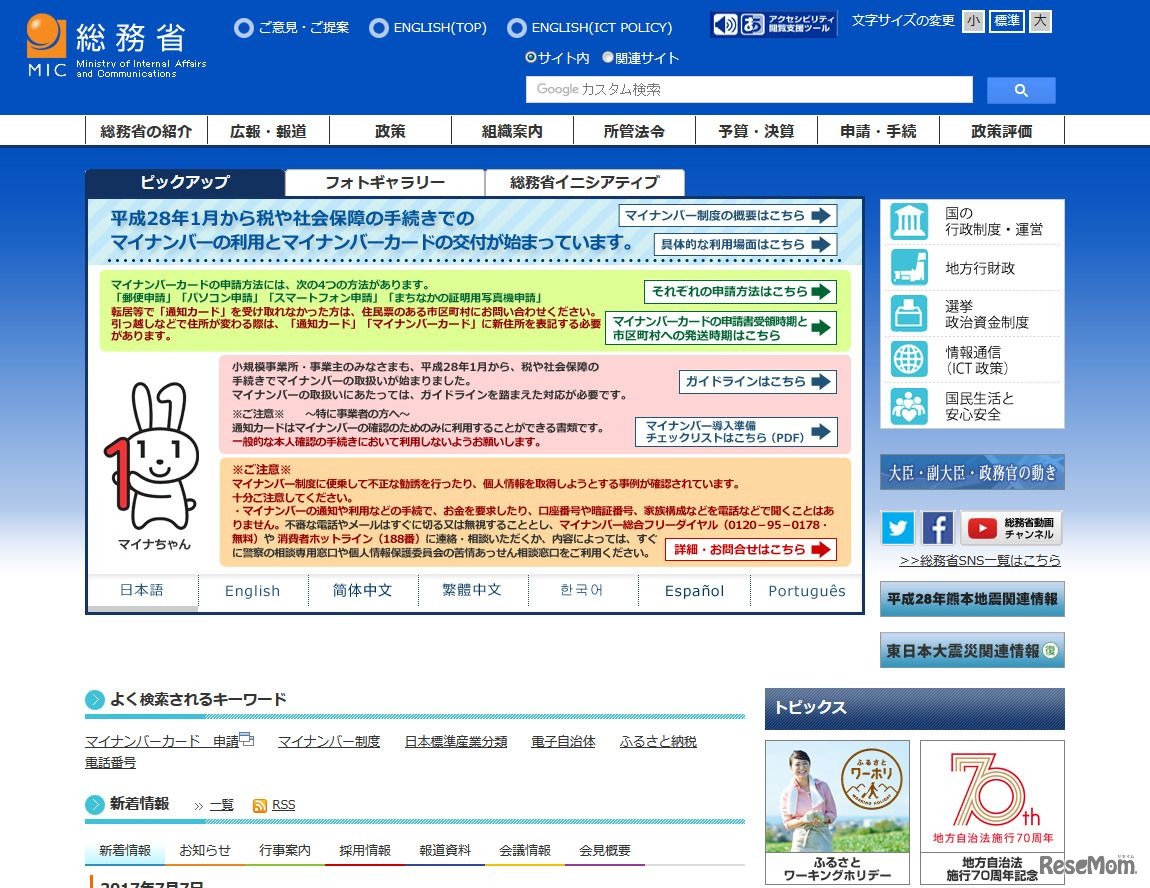The image size is (1150, 888).
Task: Open the RSS feed icon
Action: tap(260, 806)
